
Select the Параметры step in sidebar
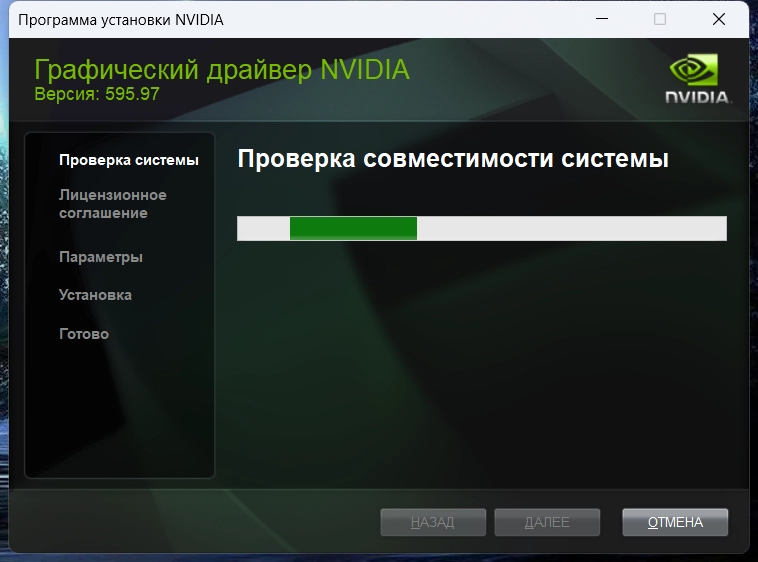point(101,257)
